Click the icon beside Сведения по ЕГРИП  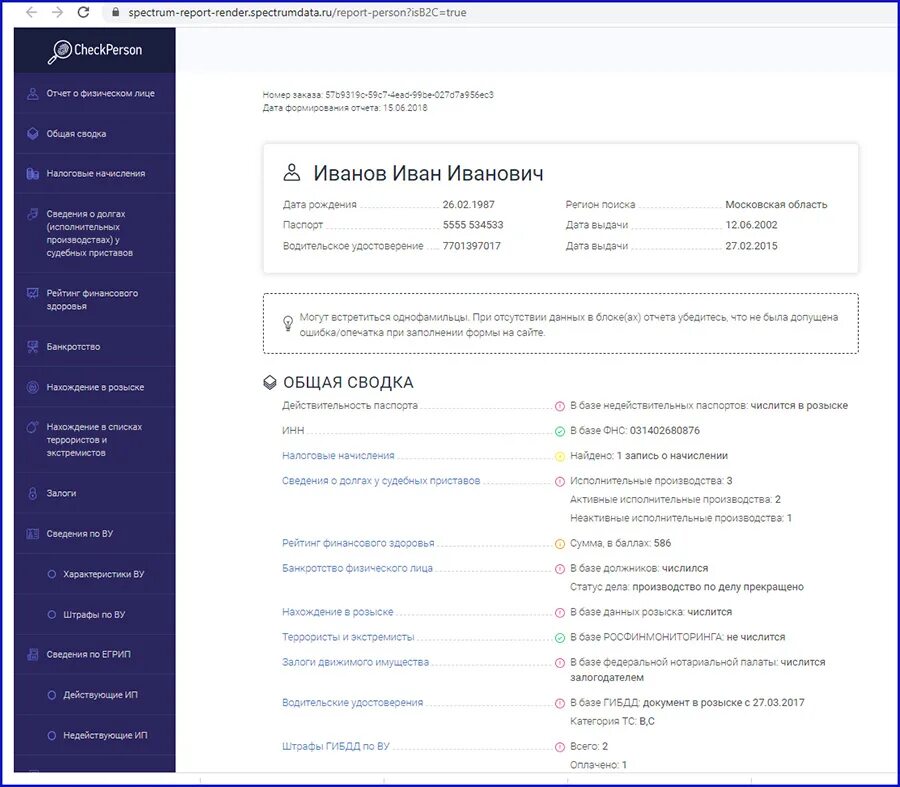tap(33, 654)
